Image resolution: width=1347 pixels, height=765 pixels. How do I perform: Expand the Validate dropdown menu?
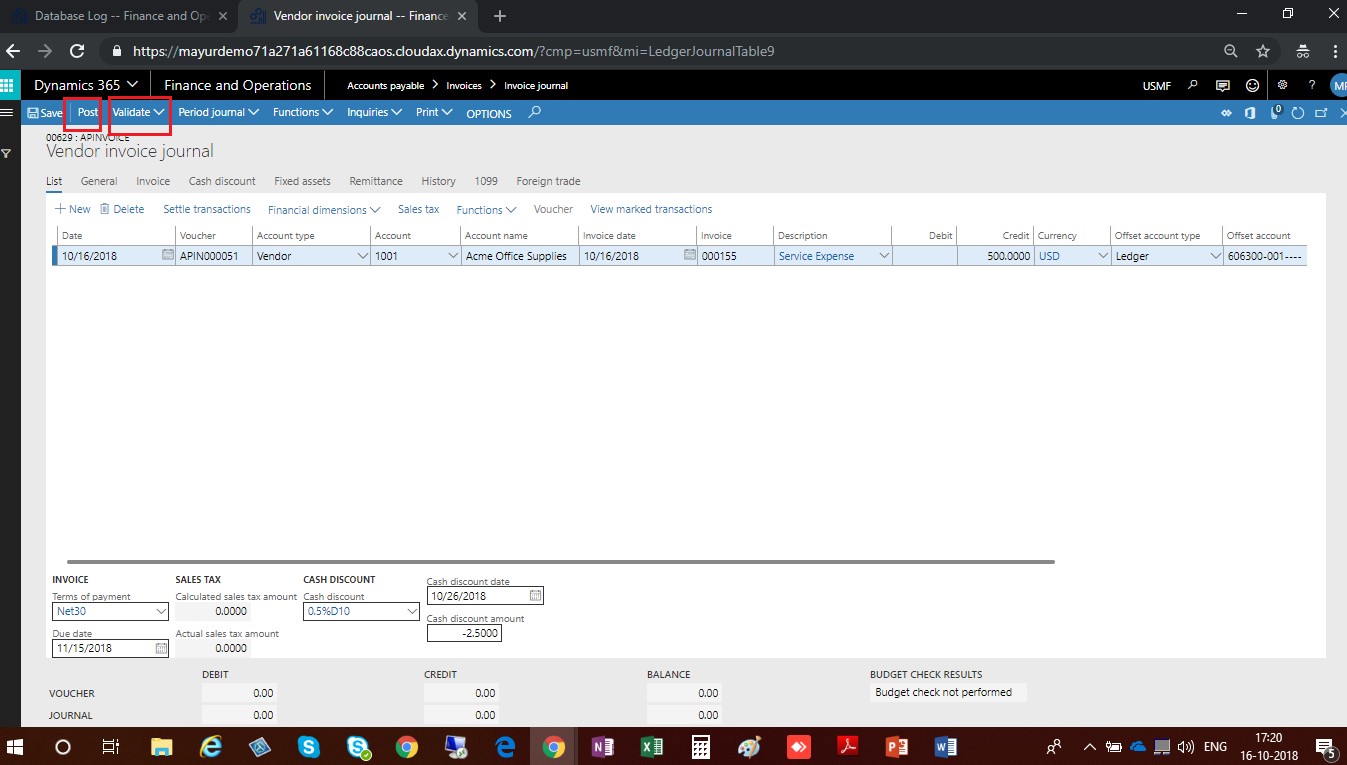click(x=138, y=112)
